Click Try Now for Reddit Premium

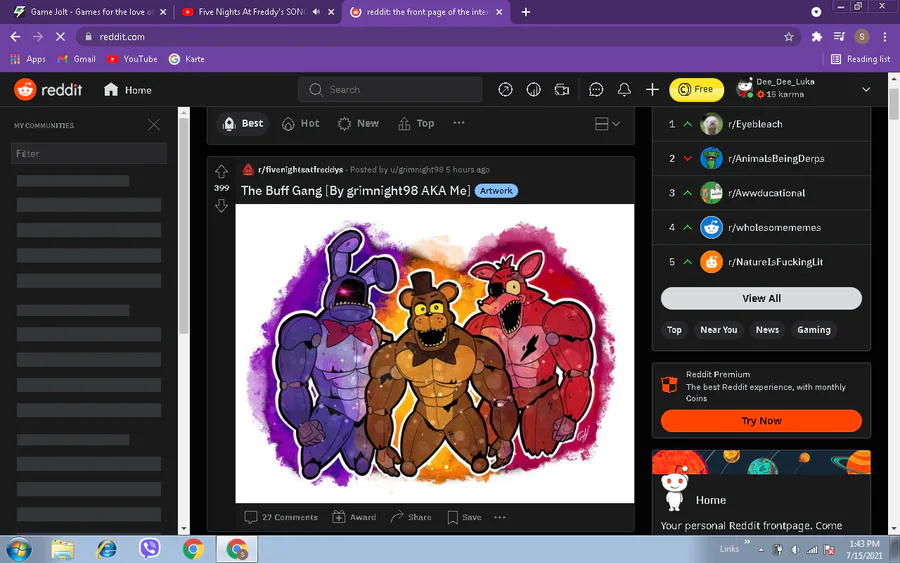click(761, 421)
